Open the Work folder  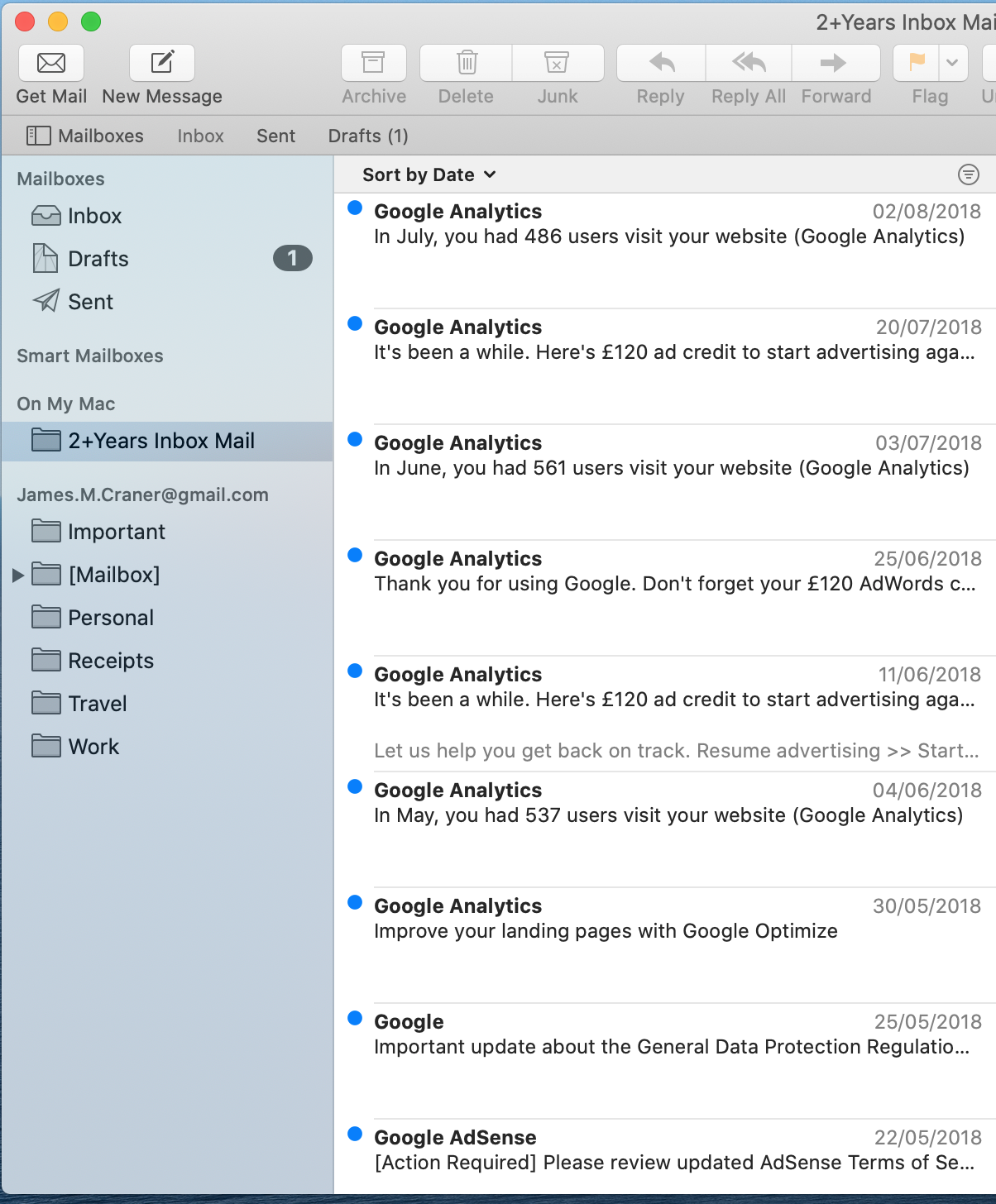pyautogui.click(x=167, y=747)
